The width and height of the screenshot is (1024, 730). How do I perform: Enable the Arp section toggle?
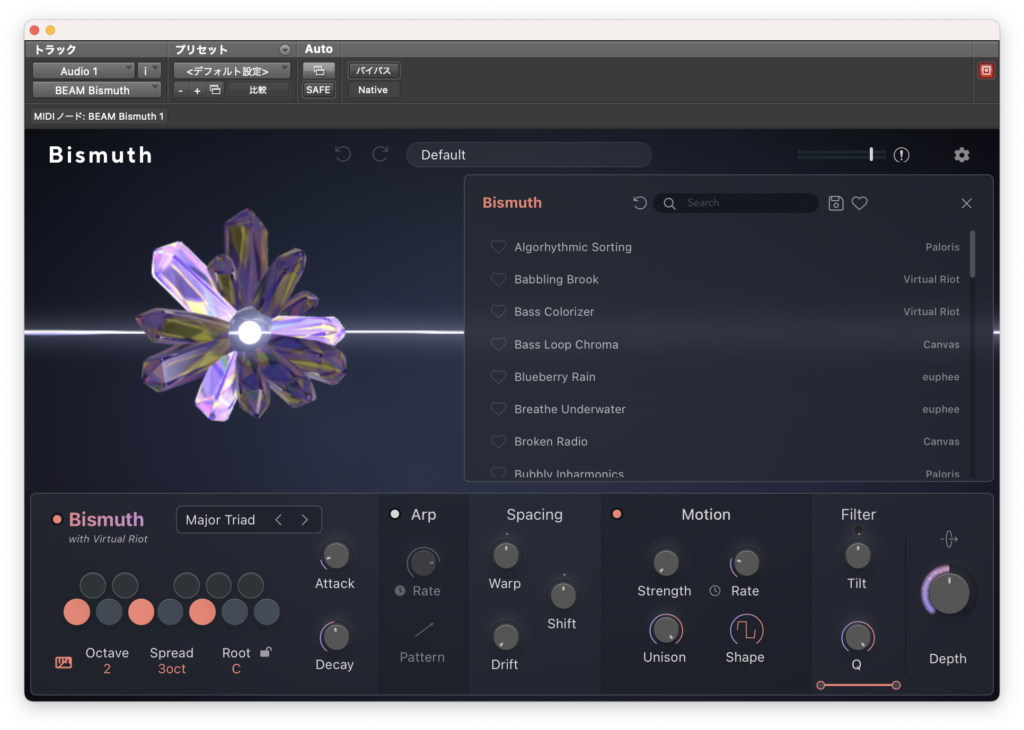pyautogui.click(x=394, y=514)
